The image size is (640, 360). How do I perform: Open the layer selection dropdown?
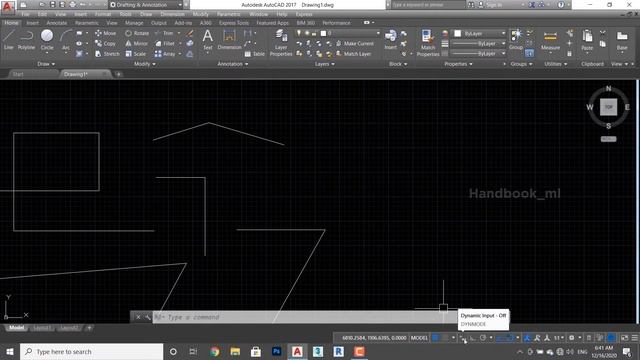338,33
